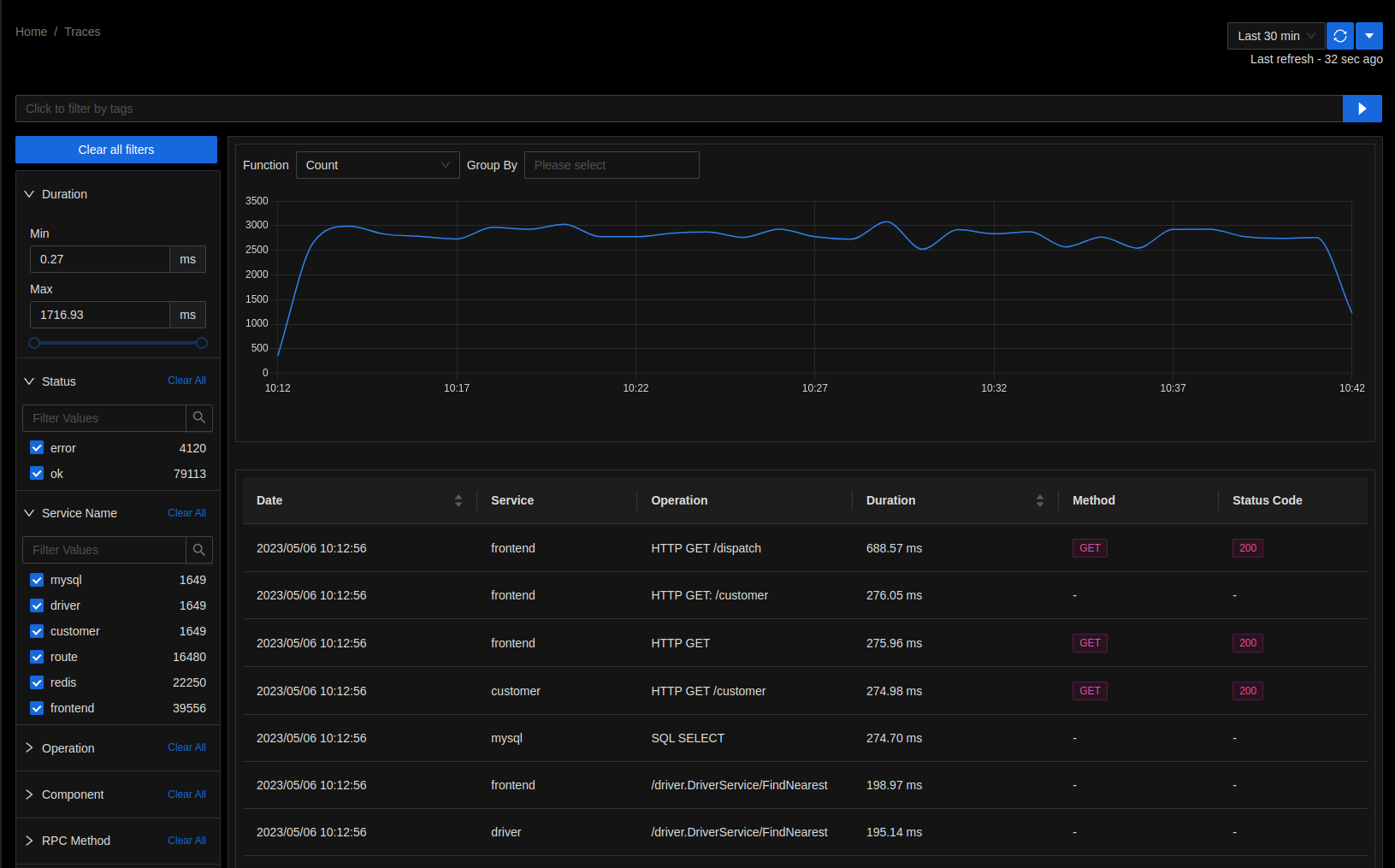Go to Traces breadcrumb

[82, 32]
